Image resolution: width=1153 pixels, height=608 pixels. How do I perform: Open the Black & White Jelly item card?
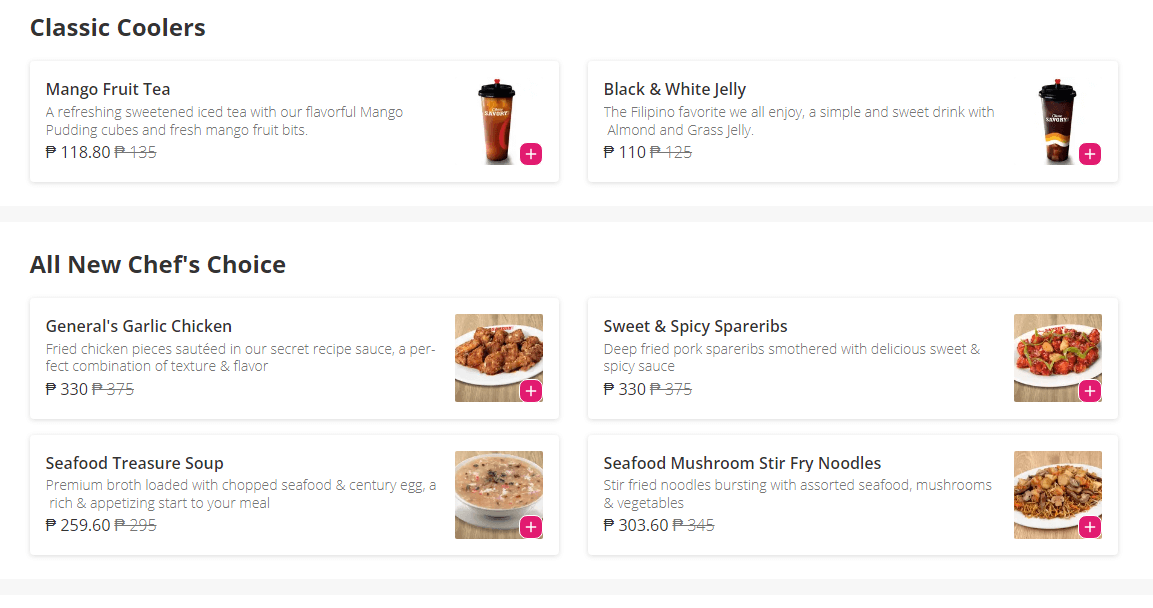coord(675,89)
